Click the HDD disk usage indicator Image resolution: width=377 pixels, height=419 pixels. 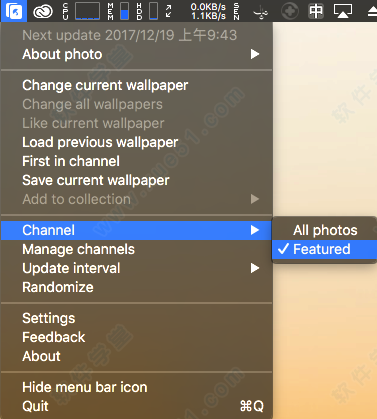(x=147, y=11)
